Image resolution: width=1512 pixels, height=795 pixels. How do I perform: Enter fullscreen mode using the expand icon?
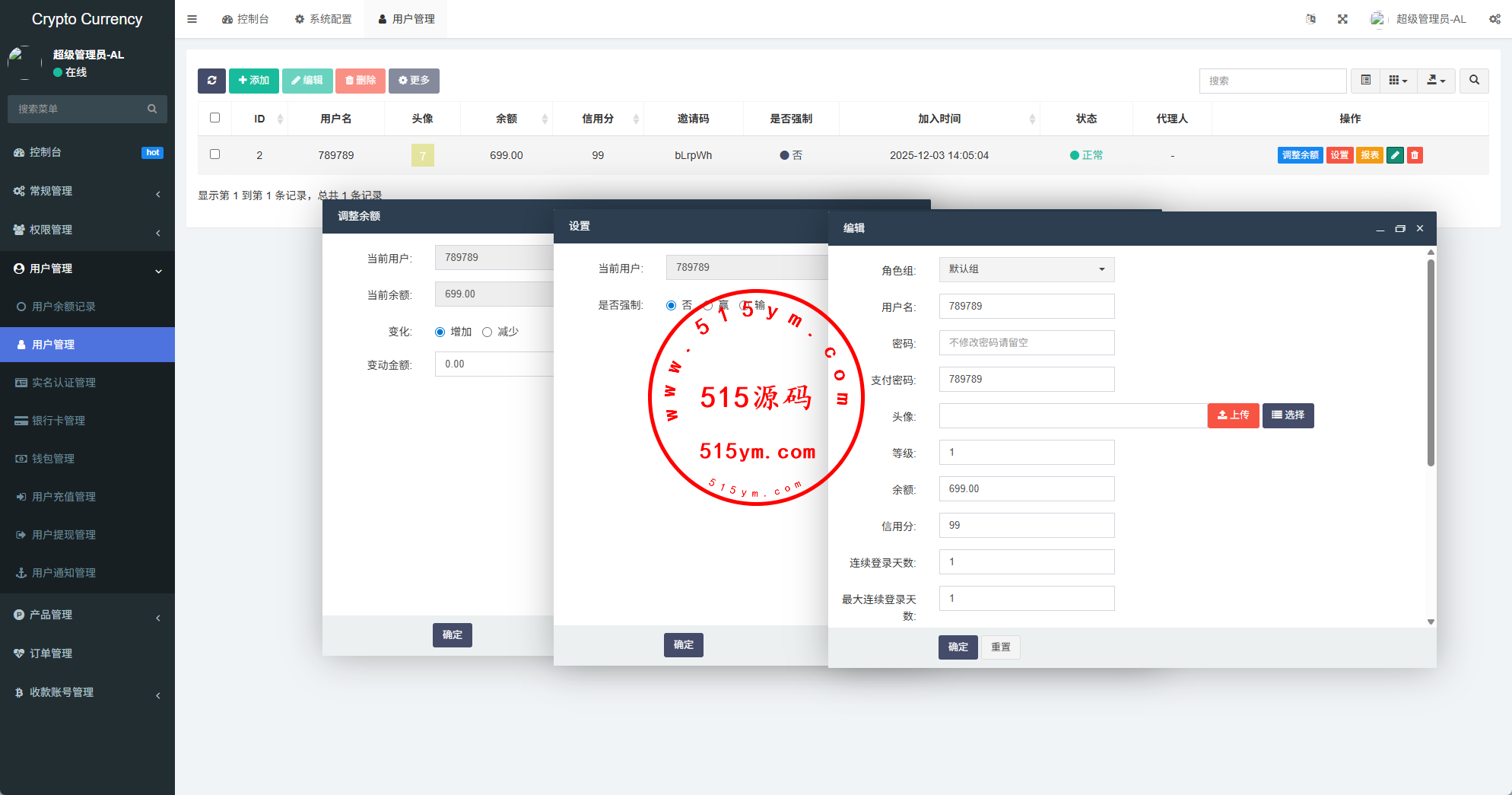pos(1342,19)
